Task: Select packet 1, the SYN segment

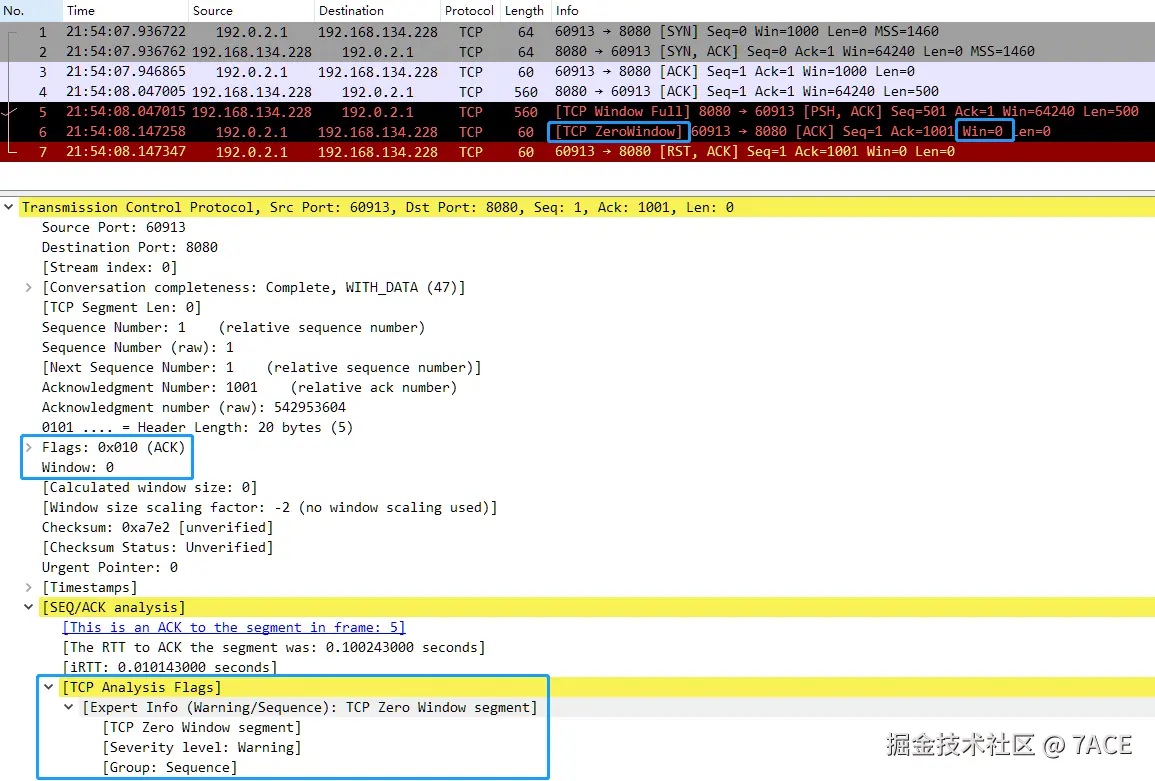Action: 578,32
